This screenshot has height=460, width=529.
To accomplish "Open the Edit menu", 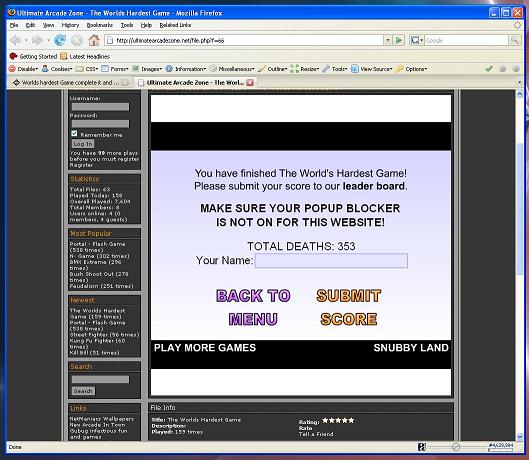I will (x=30, y=25).
